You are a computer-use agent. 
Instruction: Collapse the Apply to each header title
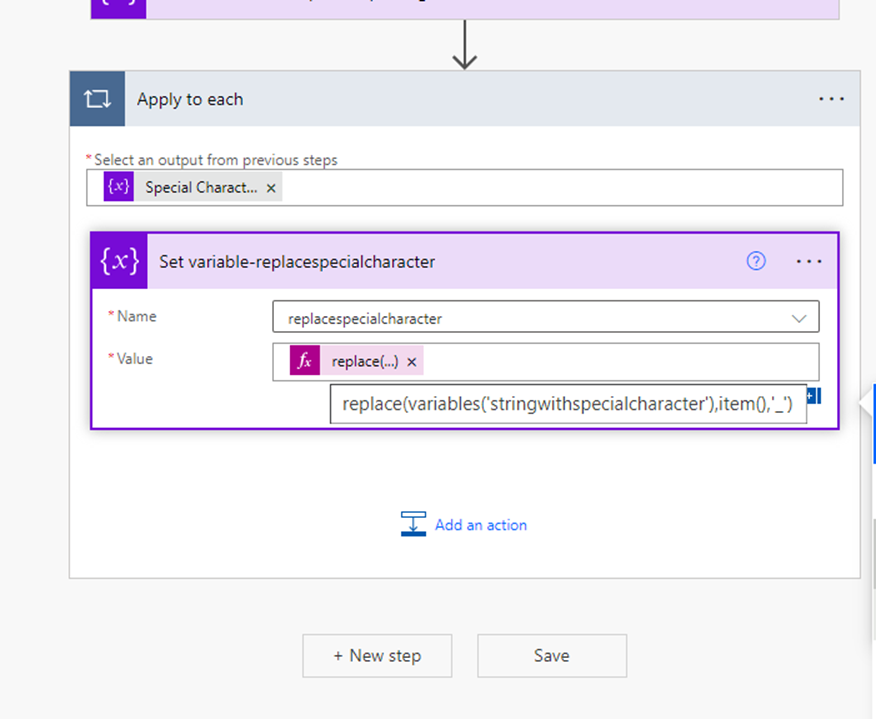tap(450, 99)
